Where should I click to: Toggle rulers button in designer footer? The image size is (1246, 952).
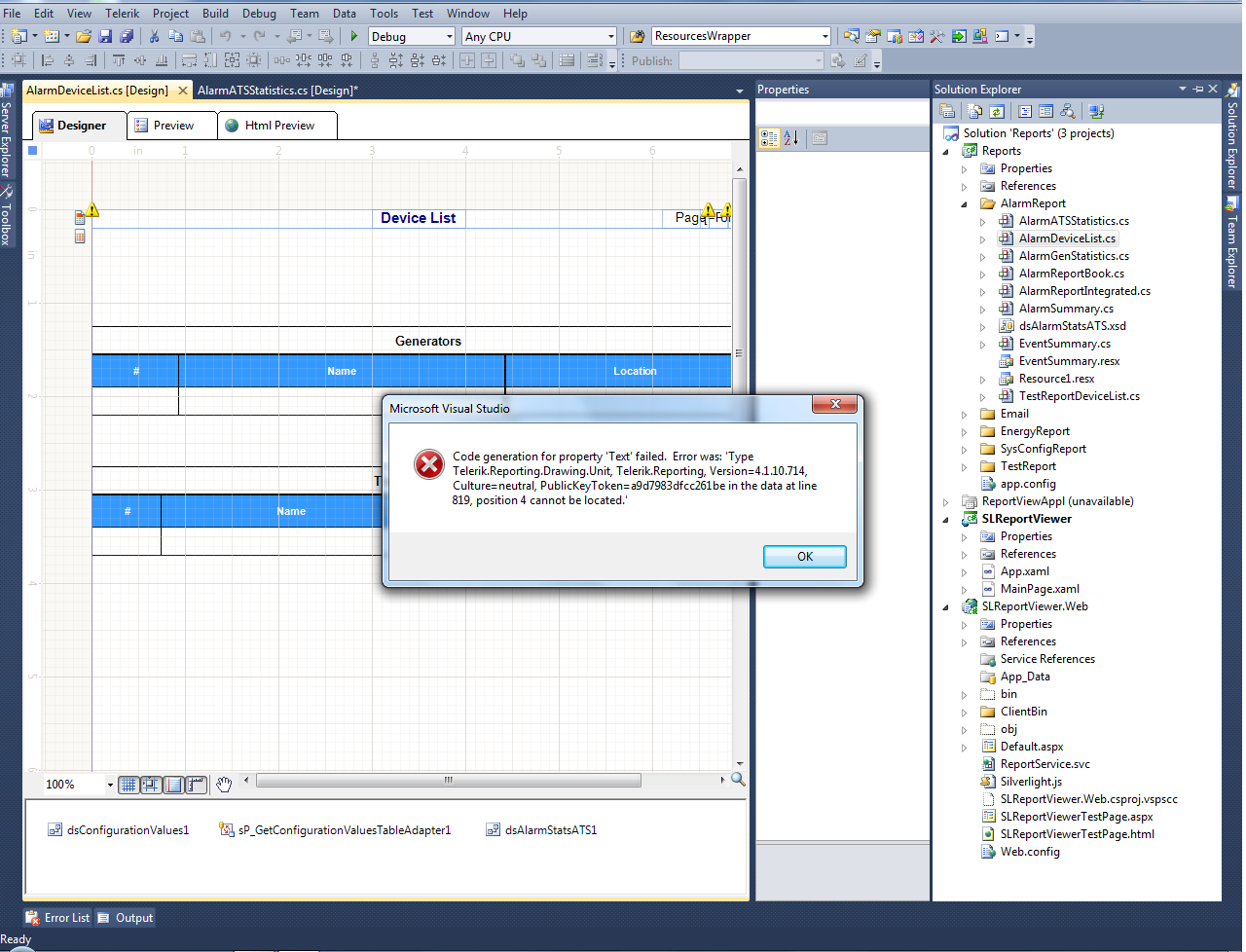coord(196,785)
